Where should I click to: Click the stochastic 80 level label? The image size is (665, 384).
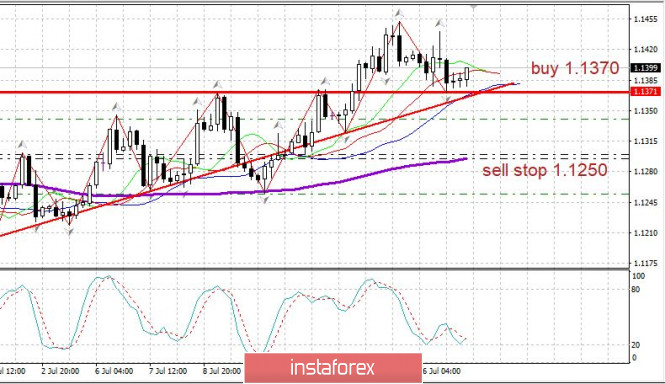click(635, 289)
